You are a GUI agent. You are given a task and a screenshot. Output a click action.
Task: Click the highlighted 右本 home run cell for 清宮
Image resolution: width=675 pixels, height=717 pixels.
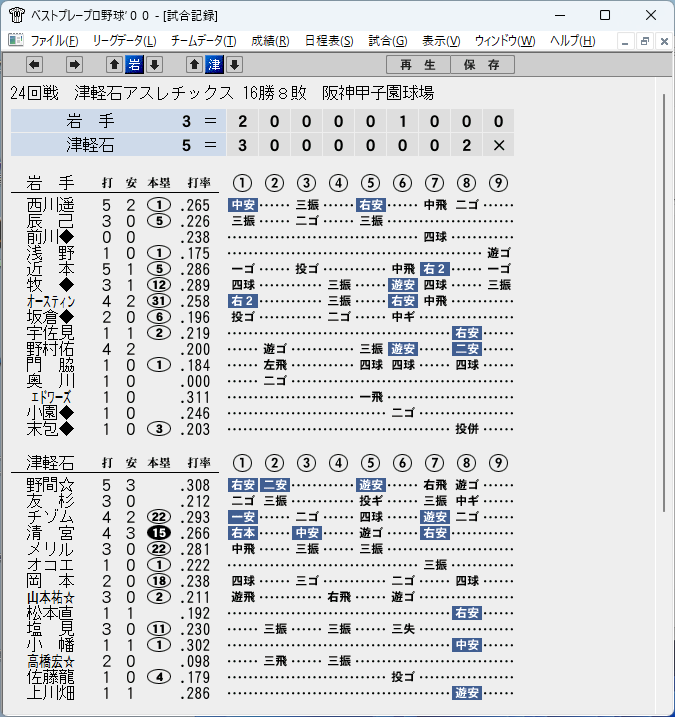tap(243, 533)
